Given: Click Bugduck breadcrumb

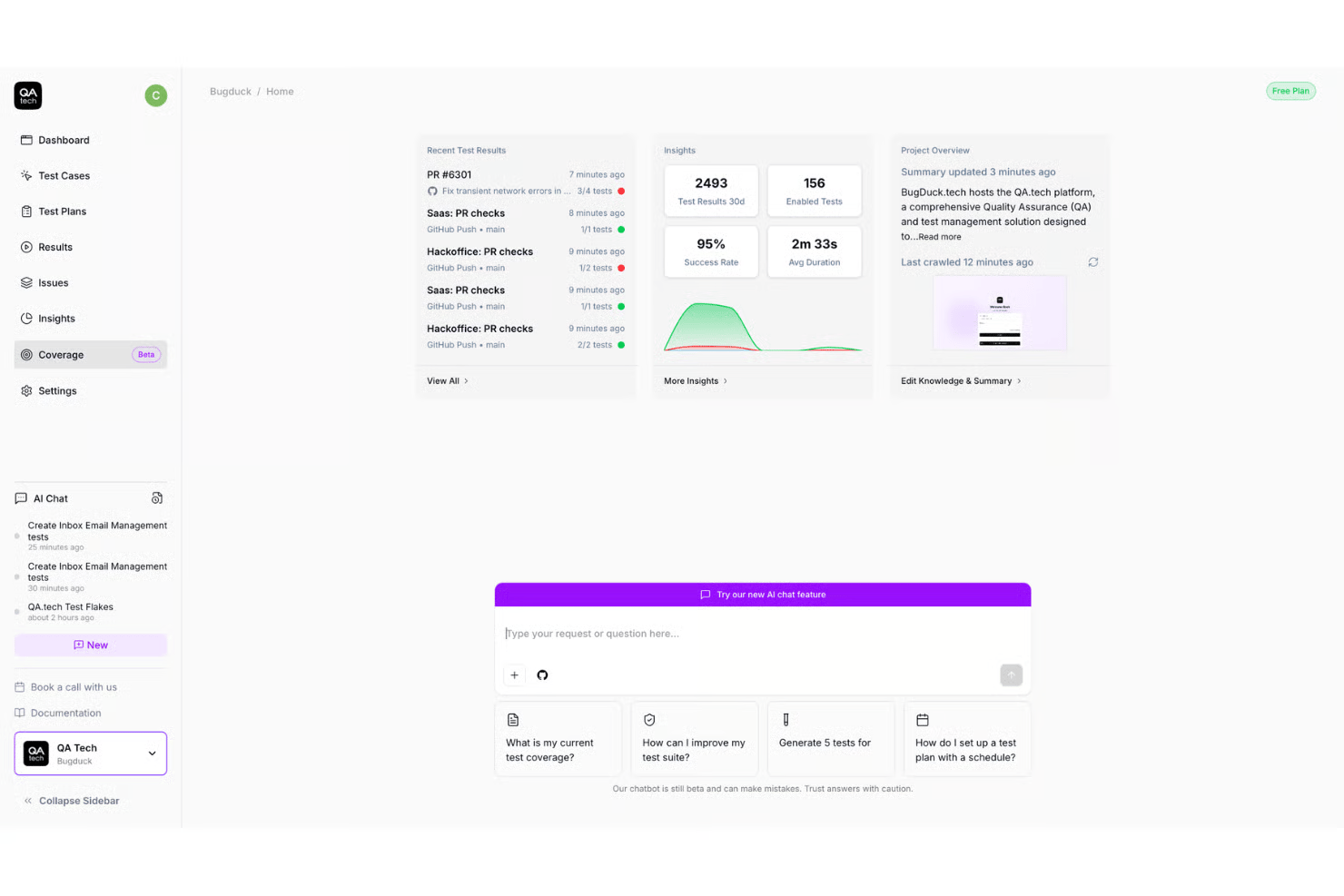Looking at the screenshot, I should 231,92.
